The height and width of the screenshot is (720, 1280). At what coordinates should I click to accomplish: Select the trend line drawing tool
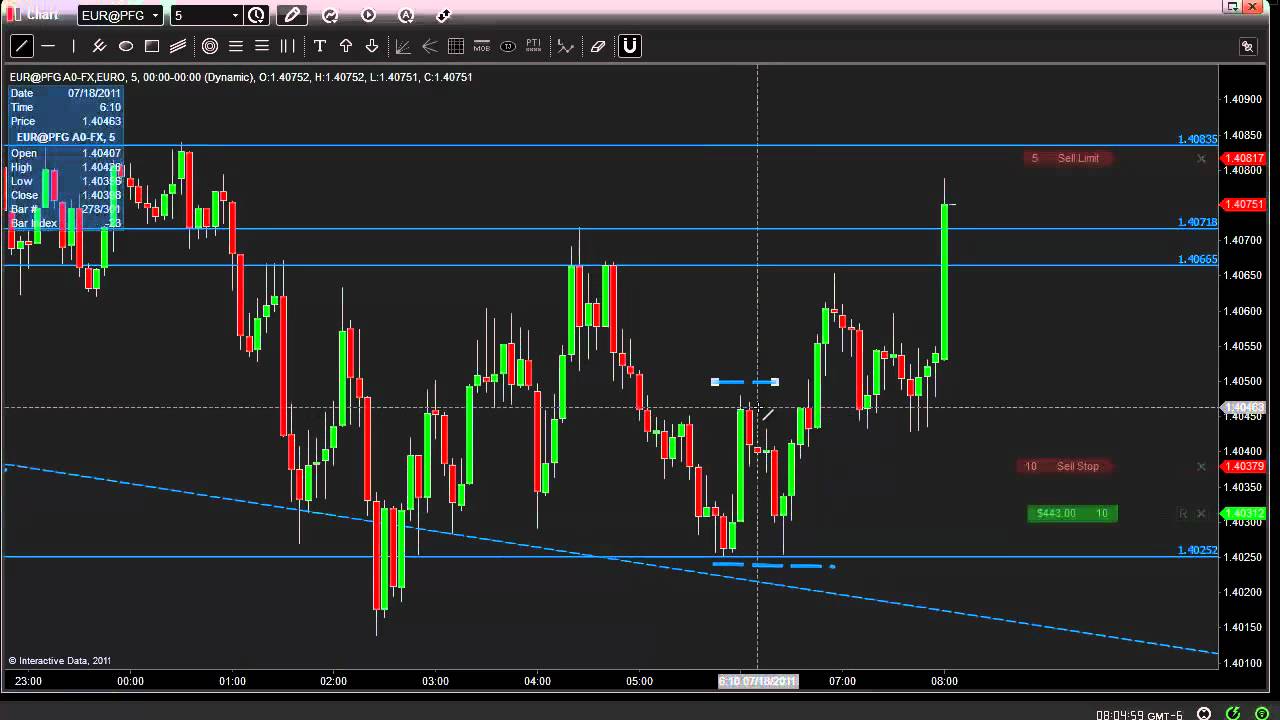pos(22,46)
